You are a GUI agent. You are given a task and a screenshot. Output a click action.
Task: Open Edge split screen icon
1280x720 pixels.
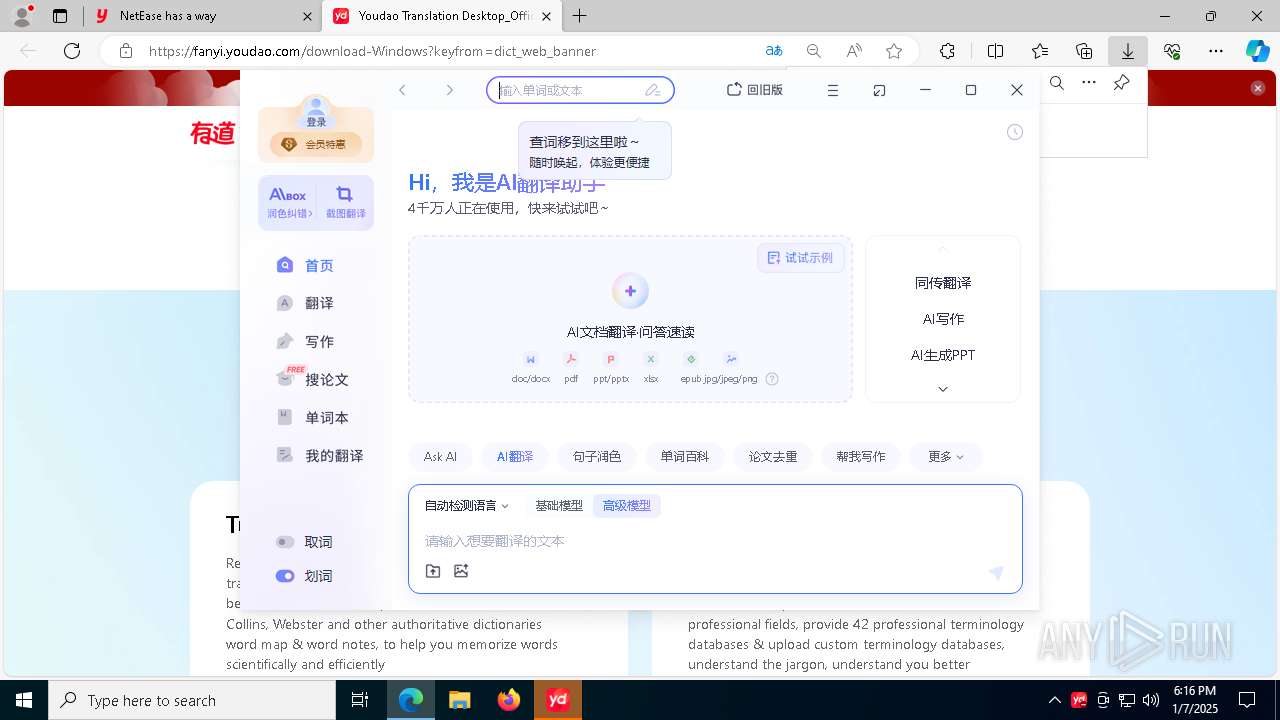coord(995,51)
